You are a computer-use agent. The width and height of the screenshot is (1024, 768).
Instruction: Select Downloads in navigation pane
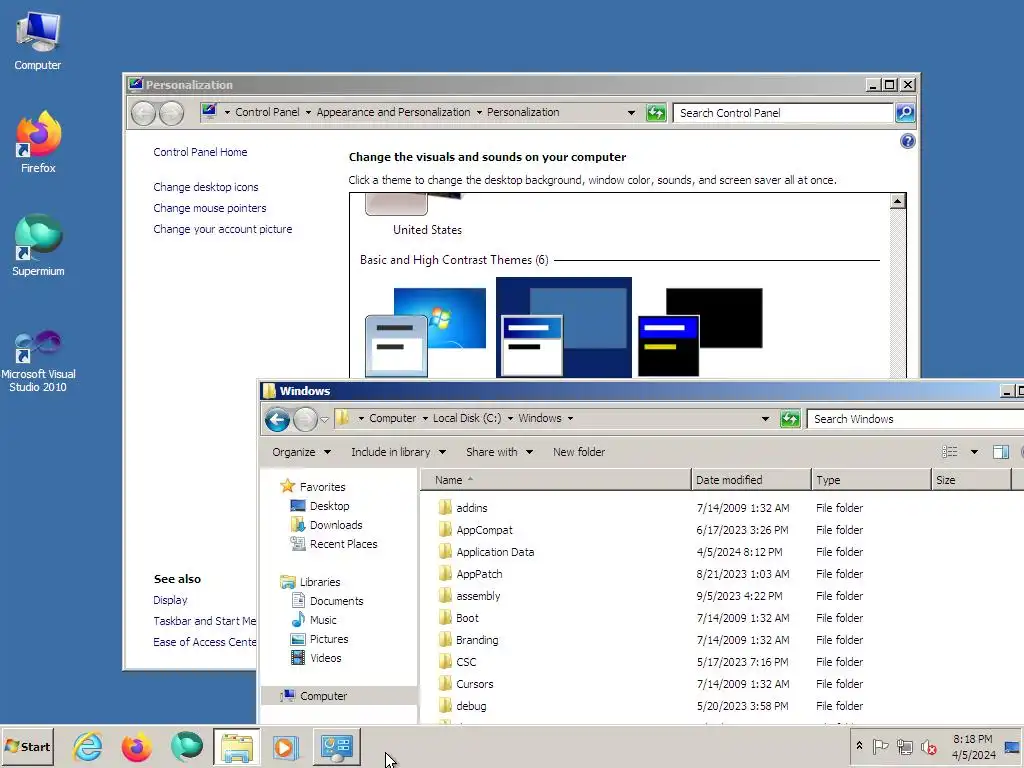(327, 524)
